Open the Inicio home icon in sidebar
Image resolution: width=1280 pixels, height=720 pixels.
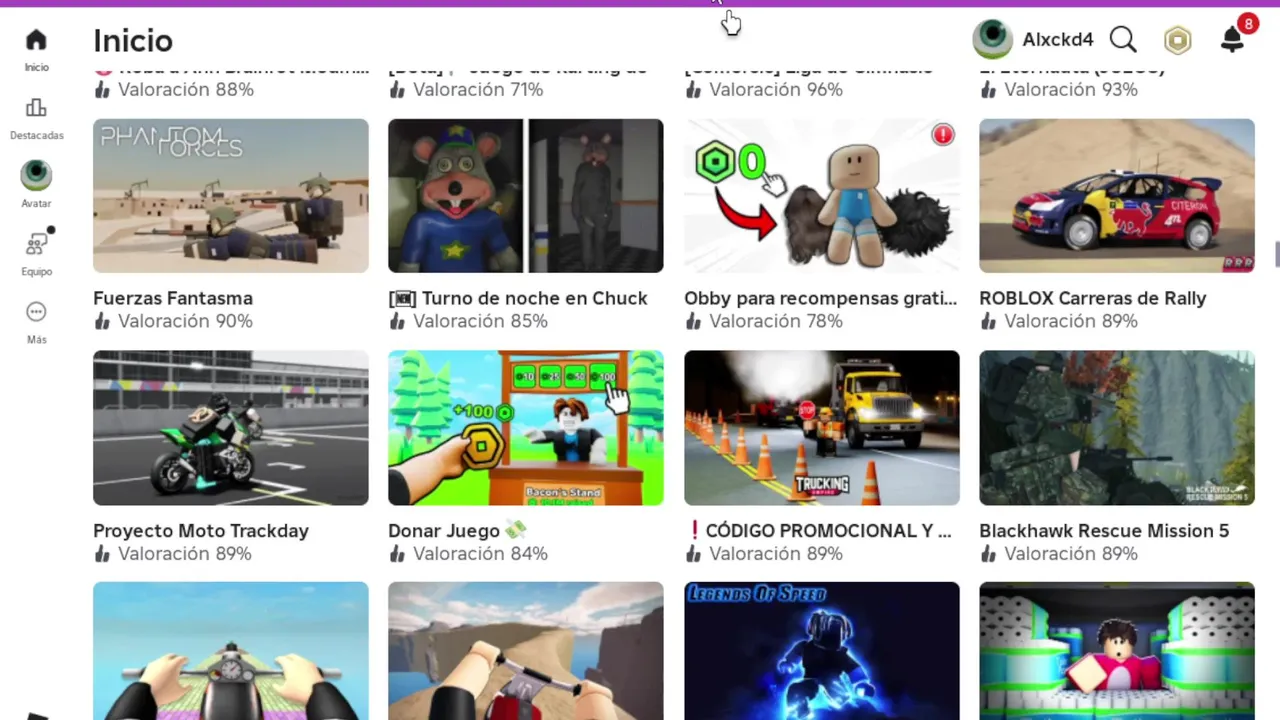(36, 40)
